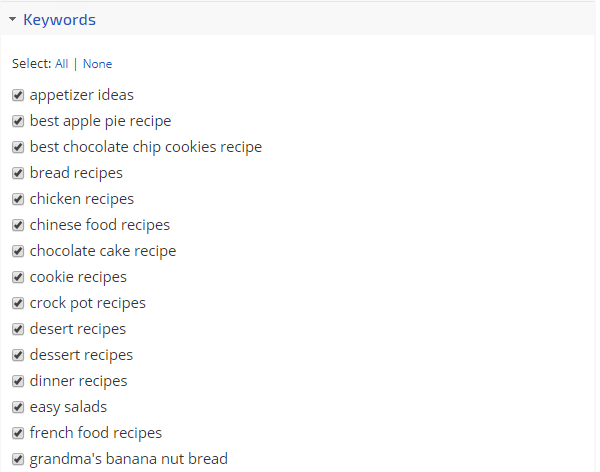The height and width of the screenshot is (472, 600).
Task: Toggle chinese food recipes checkbox
Action: [18, 225]
